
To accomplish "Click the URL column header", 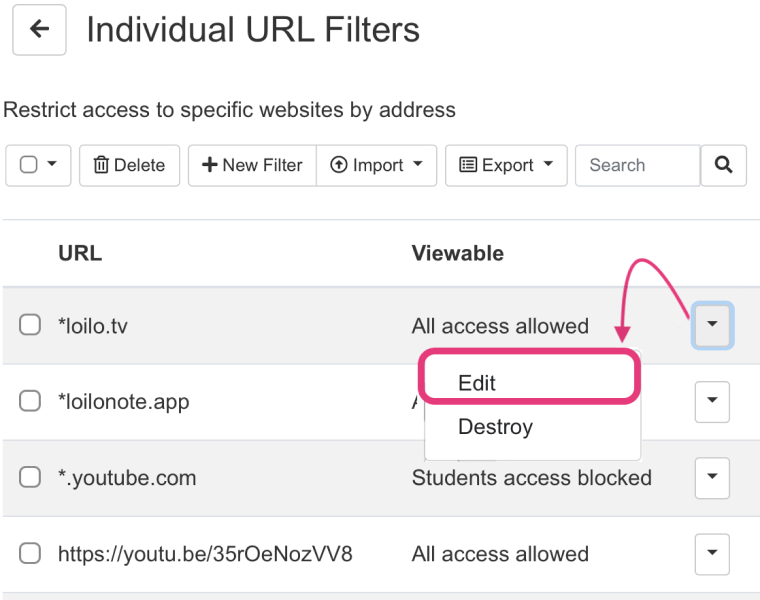I will click(x=80, y=253).
